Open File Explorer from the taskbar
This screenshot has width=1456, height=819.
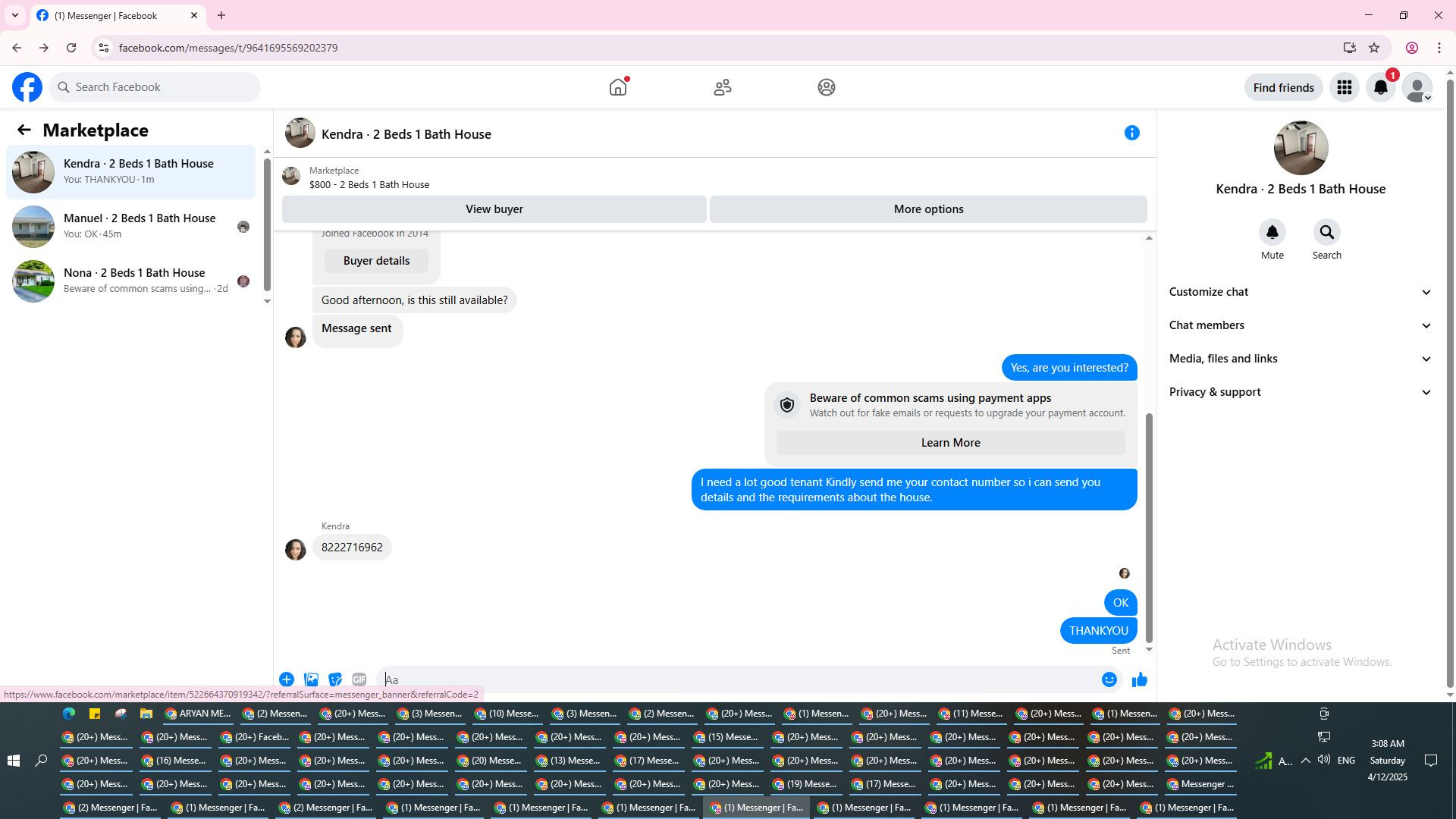[146, 714]
